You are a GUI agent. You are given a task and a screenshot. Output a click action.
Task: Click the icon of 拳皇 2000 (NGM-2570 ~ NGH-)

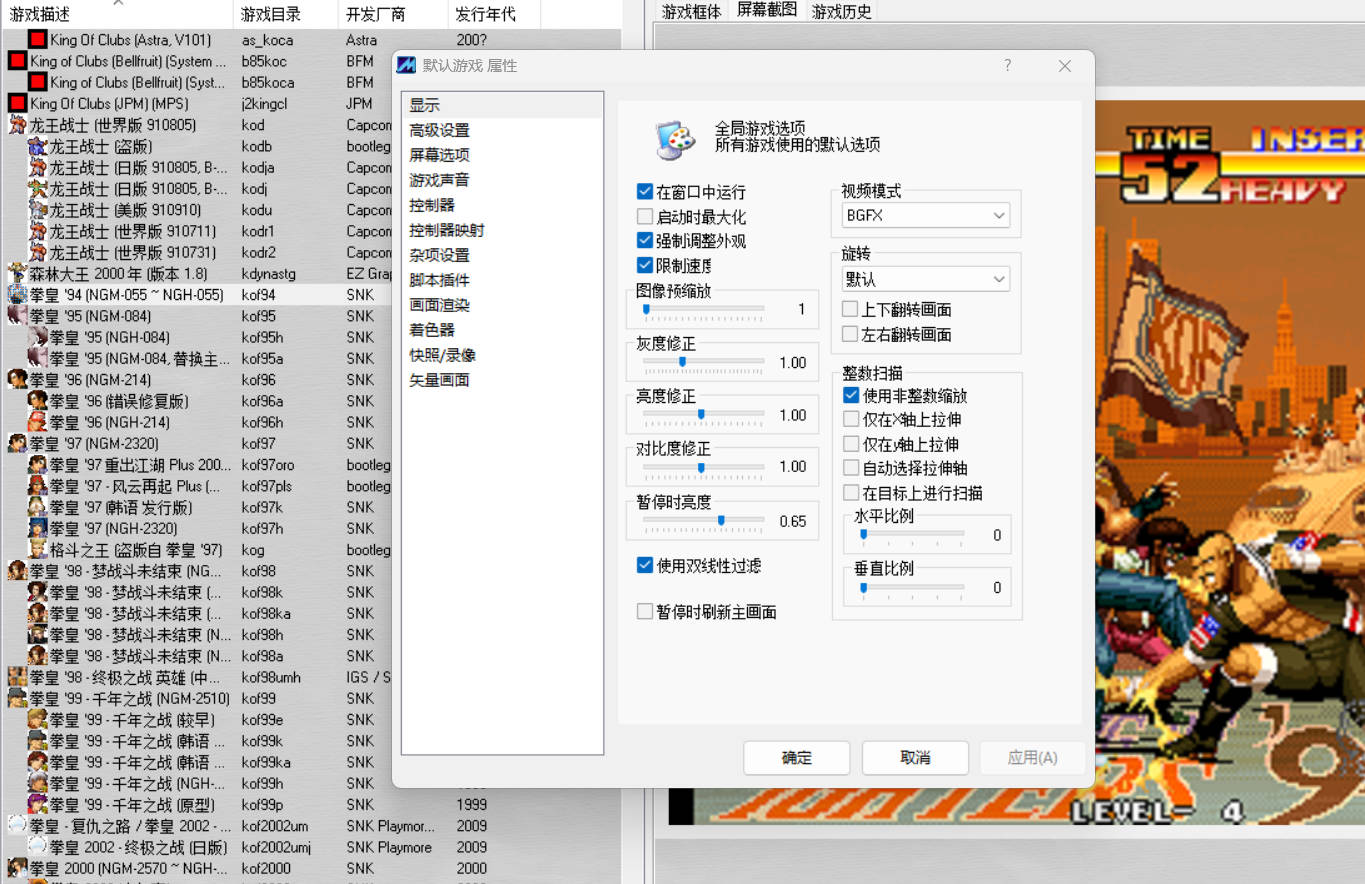[x=17, y=868]
